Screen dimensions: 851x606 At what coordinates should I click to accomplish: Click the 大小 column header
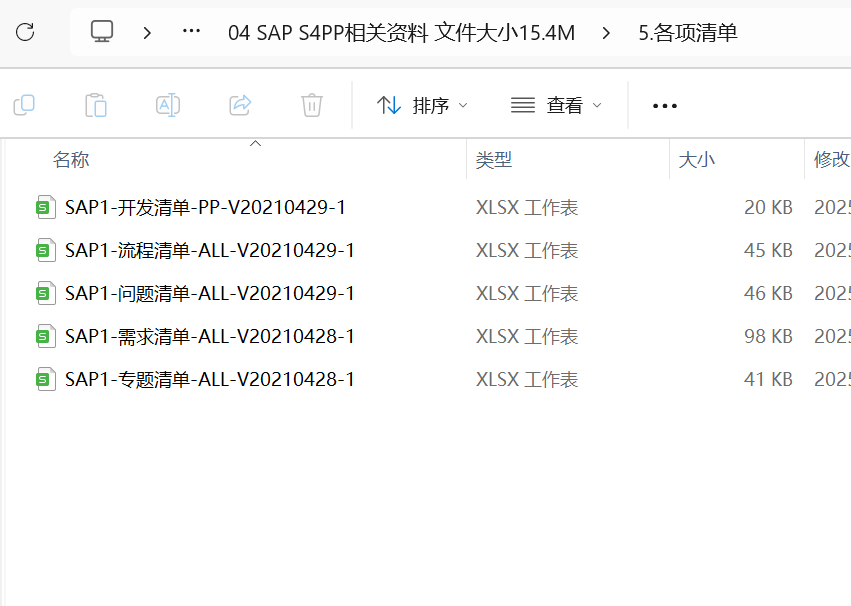click(697, 160)
